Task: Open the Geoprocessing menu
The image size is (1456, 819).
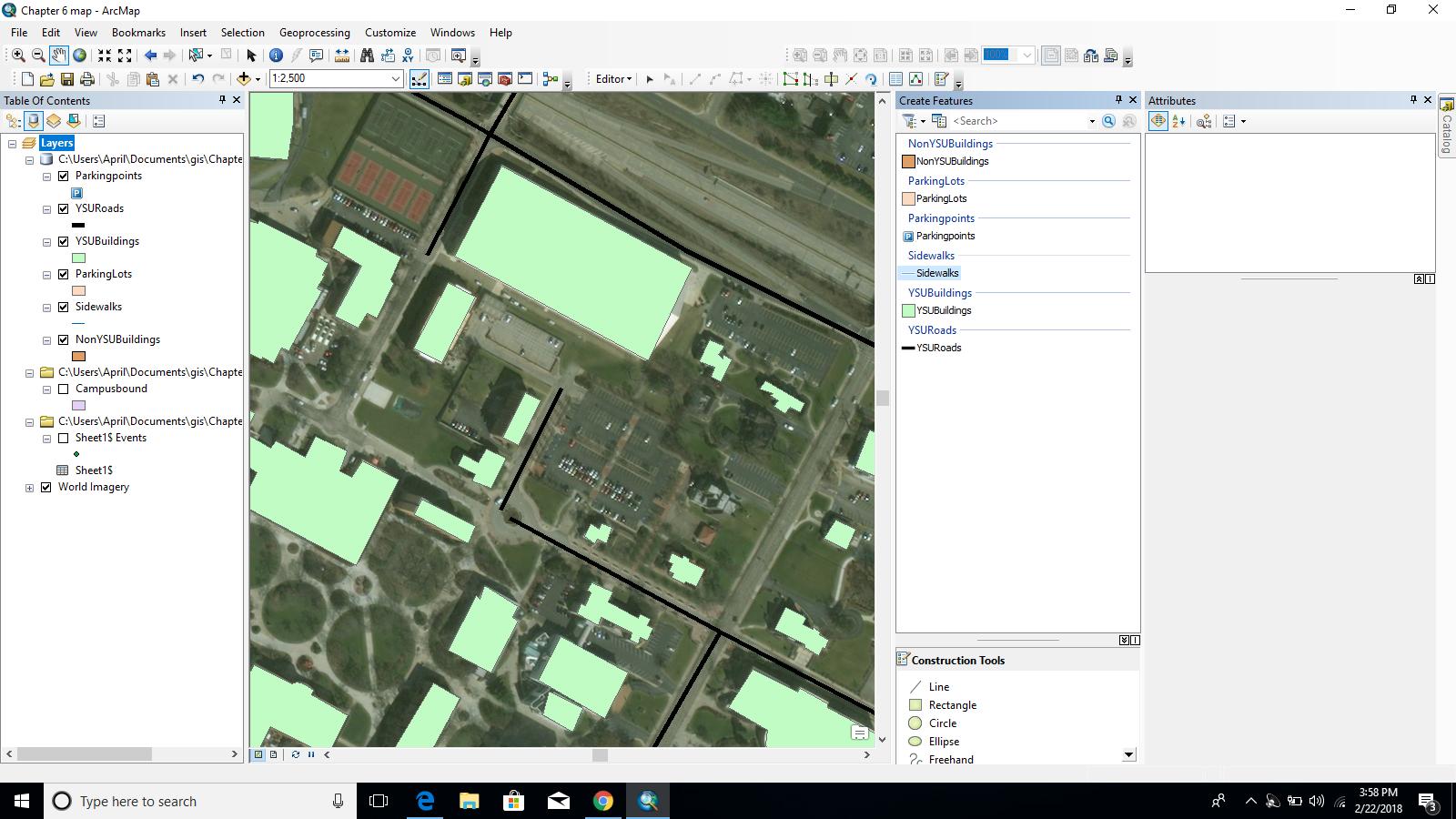Action: (315, 33)
